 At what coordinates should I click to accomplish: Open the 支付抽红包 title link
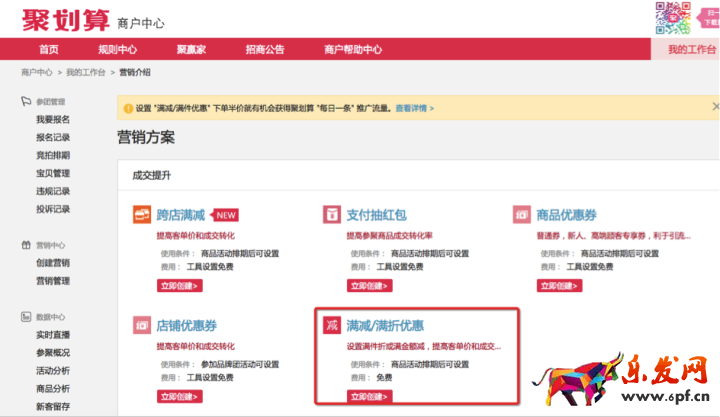tap(377, 215)
